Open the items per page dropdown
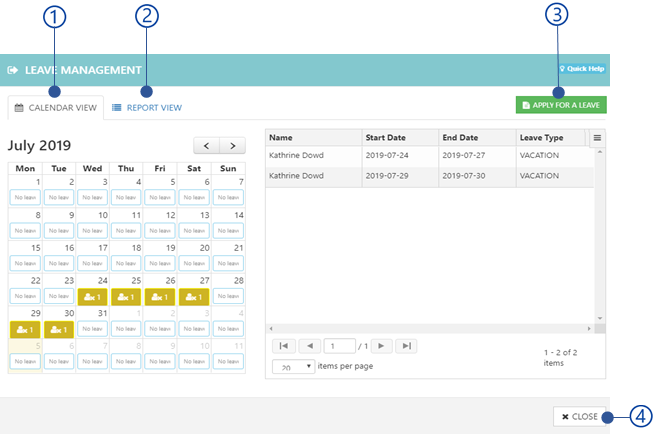The image size is (653, 434). (293, 367)
